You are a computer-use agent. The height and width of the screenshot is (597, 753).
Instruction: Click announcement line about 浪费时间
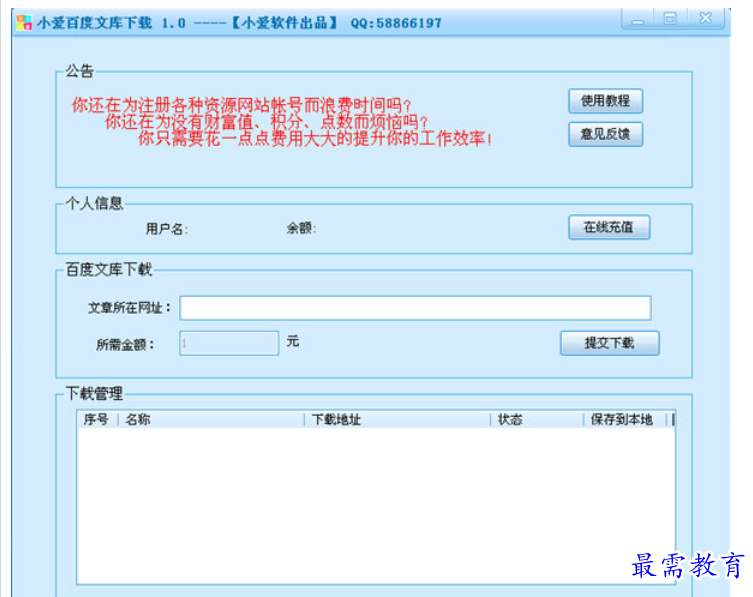click(x=242, y=105)
